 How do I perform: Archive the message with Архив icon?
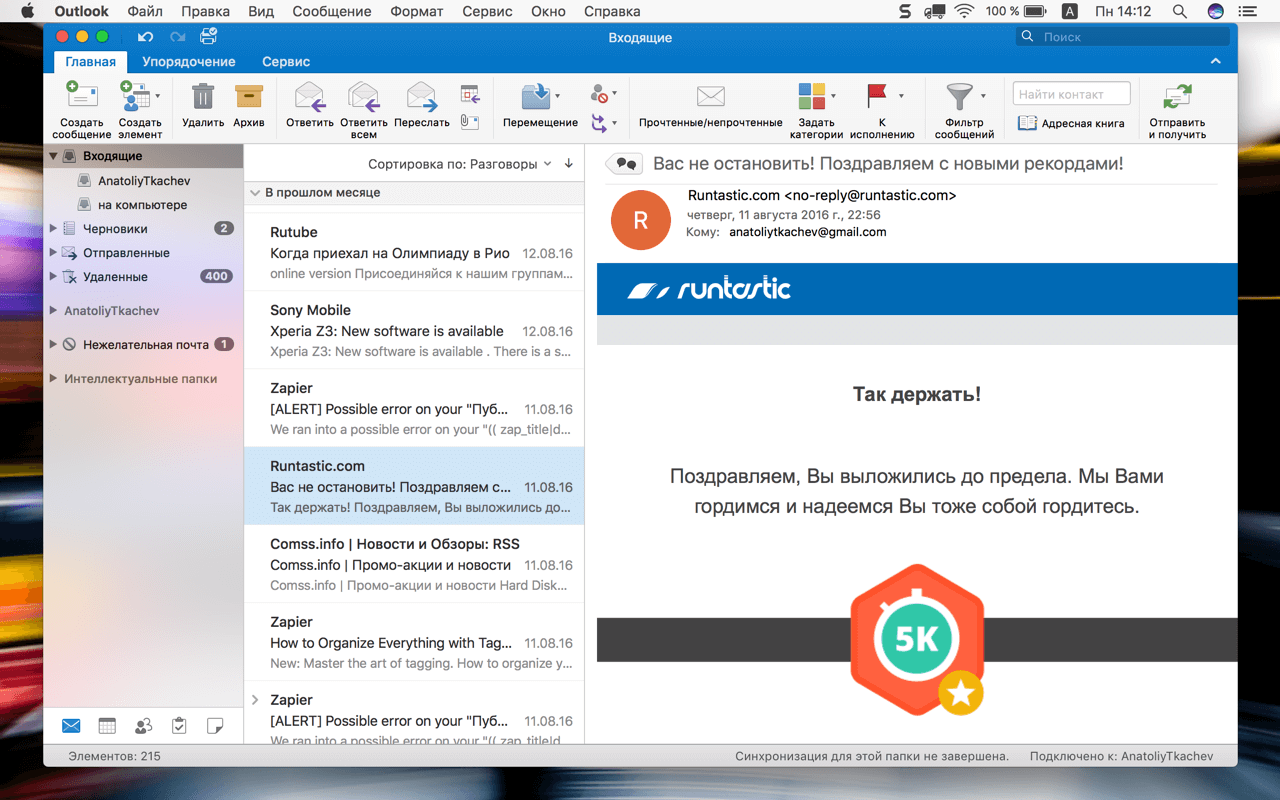tap(249, 96)
